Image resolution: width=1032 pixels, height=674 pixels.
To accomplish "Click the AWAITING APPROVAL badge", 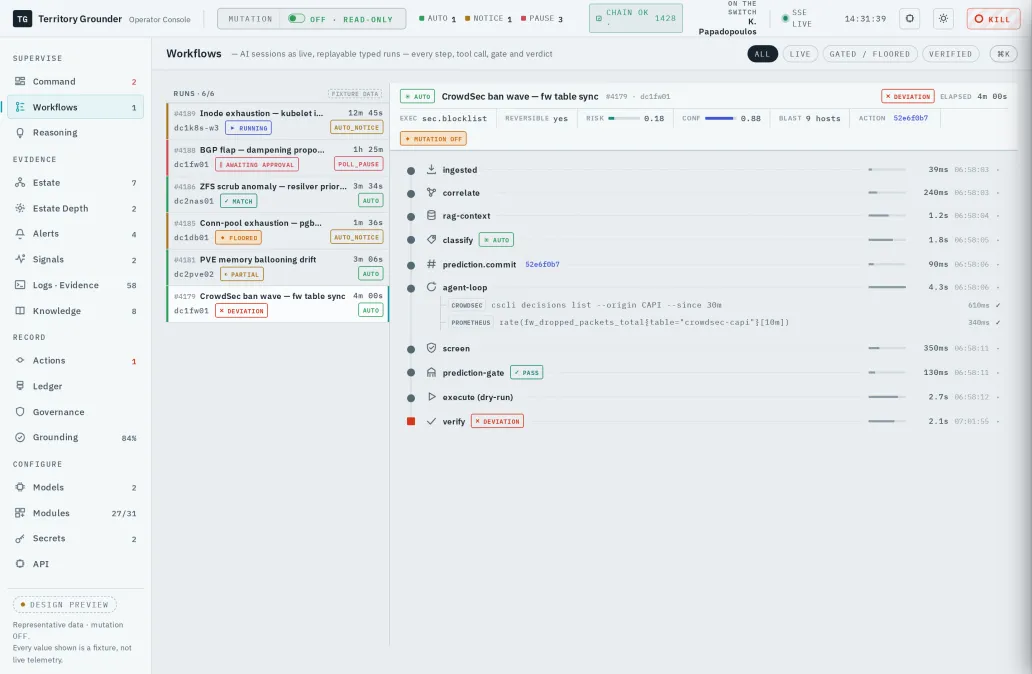I will click(257, 165).
